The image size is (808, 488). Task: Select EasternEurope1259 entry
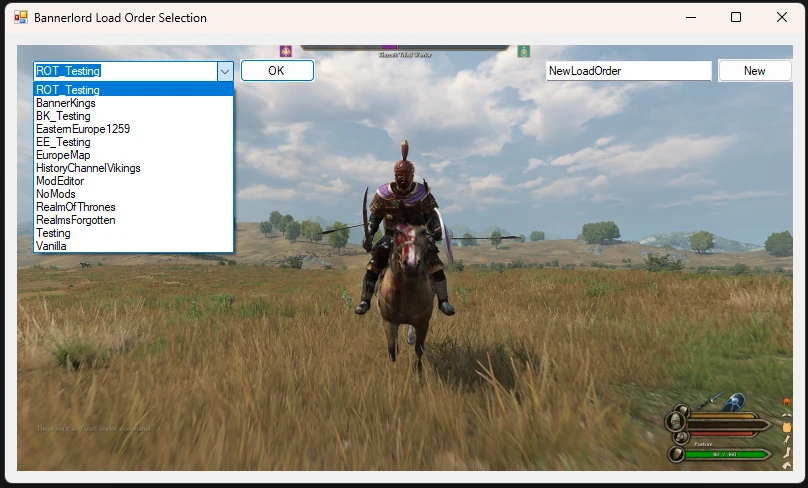coord(133,129)
